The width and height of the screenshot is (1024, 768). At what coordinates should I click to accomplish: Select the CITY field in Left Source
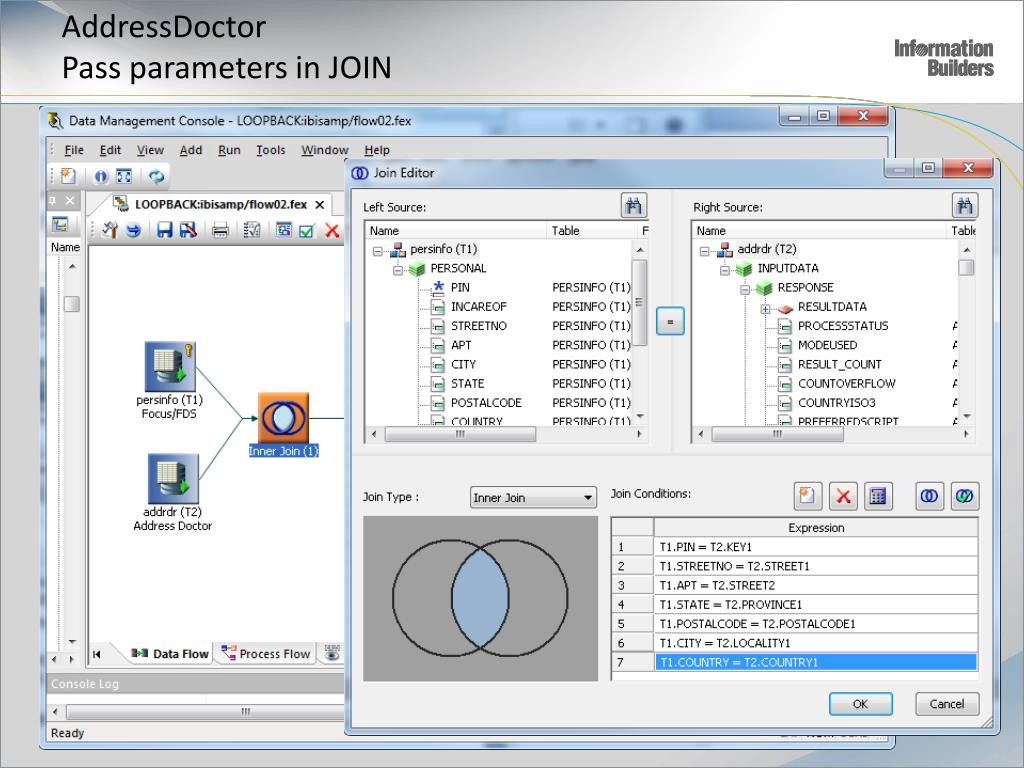coord(463,364)
